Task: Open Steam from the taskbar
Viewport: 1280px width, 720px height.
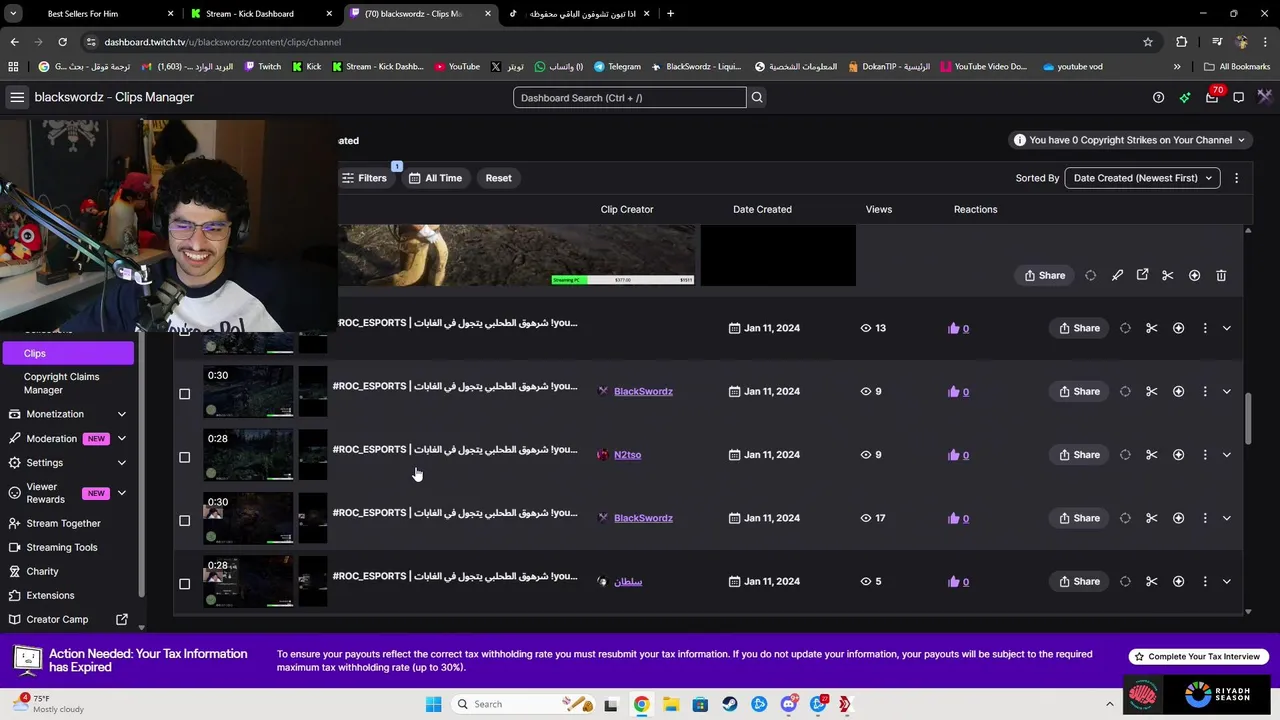Action: click(729, 704)
